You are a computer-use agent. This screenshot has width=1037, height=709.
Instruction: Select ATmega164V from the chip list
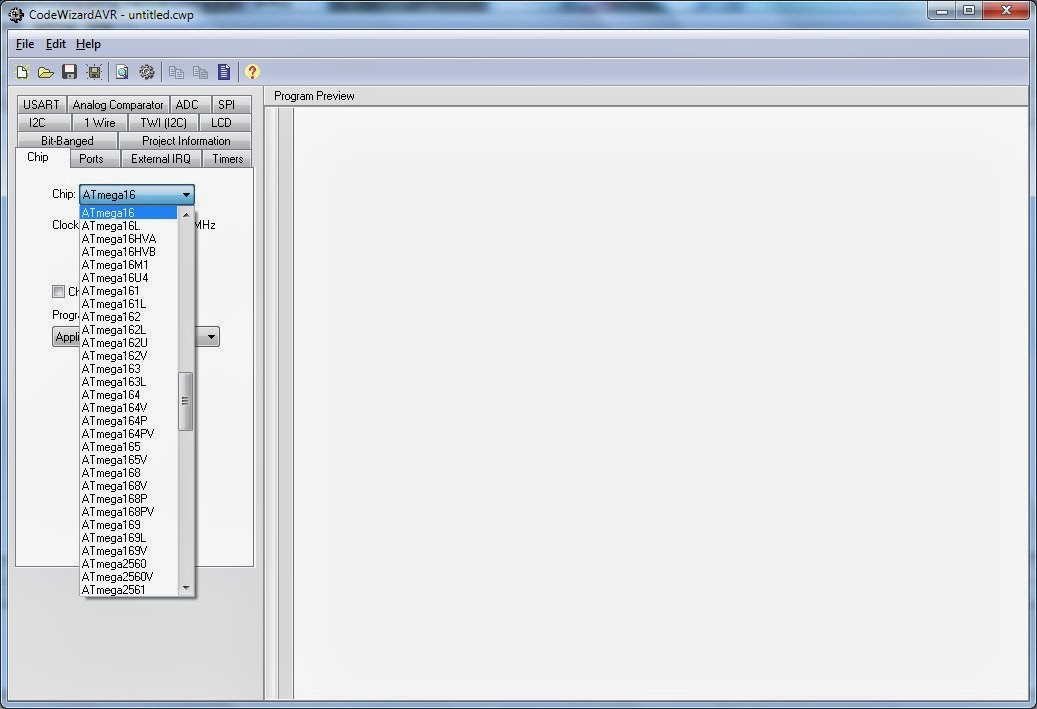pos(128,408)
